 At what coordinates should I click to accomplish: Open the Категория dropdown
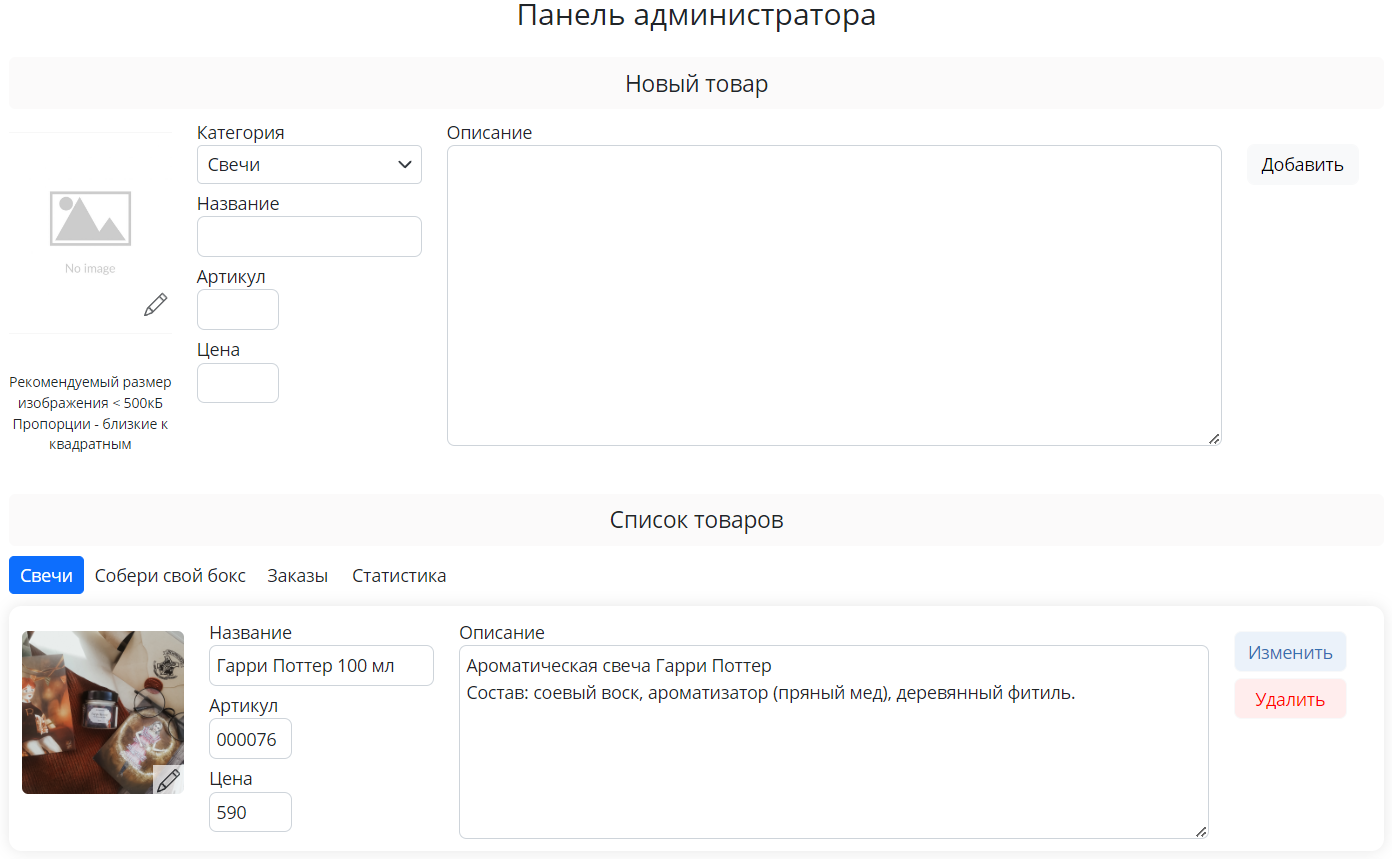click(309, 165)
